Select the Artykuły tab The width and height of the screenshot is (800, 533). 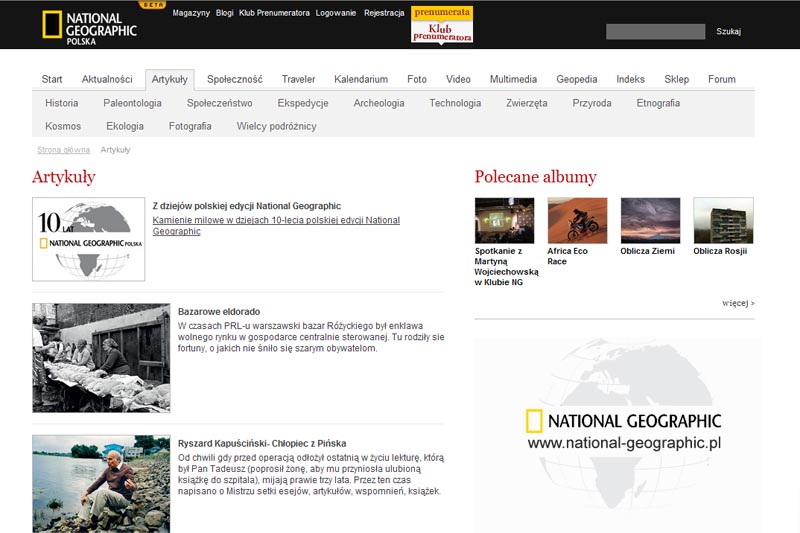(169, 80)
